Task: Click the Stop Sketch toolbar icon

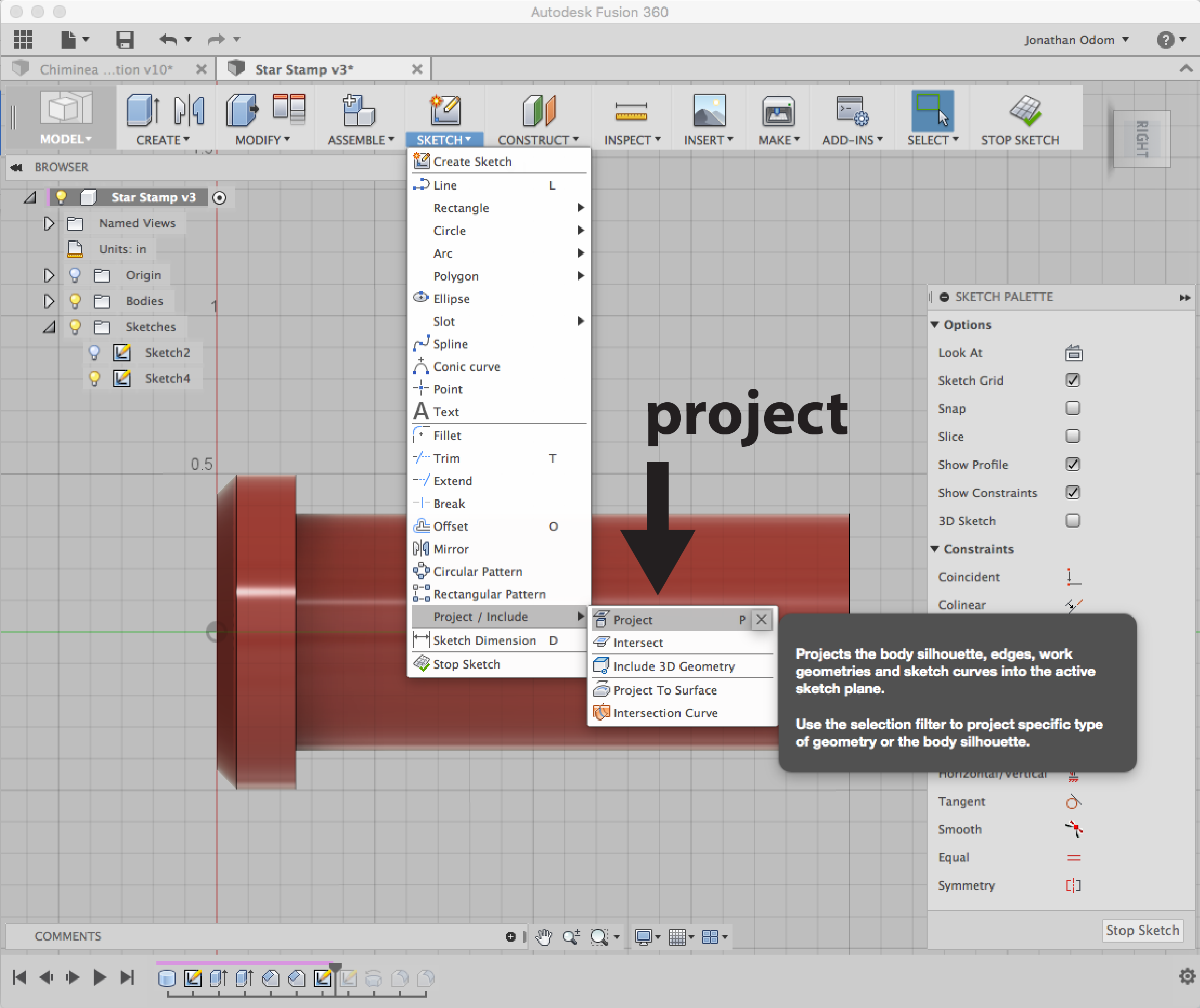Action: click(1025, 111)
